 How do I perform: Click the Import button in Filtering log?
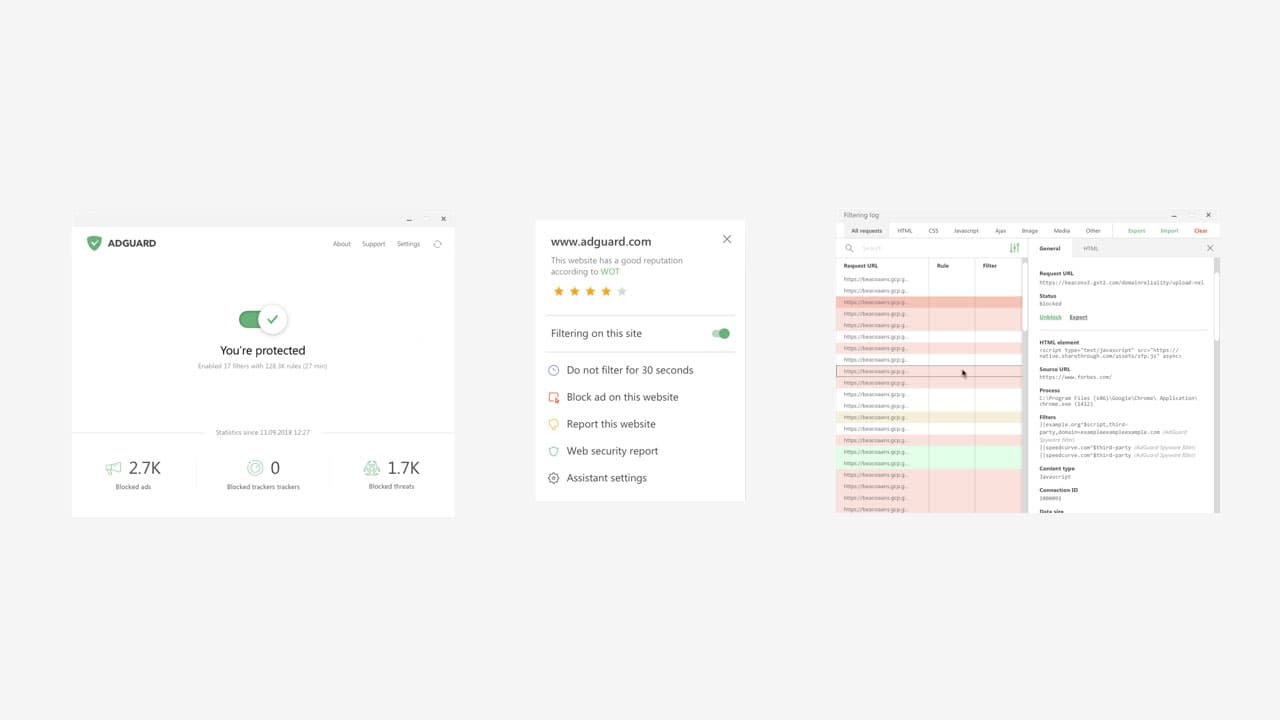pyautogui.click(x=1169, y=231)
